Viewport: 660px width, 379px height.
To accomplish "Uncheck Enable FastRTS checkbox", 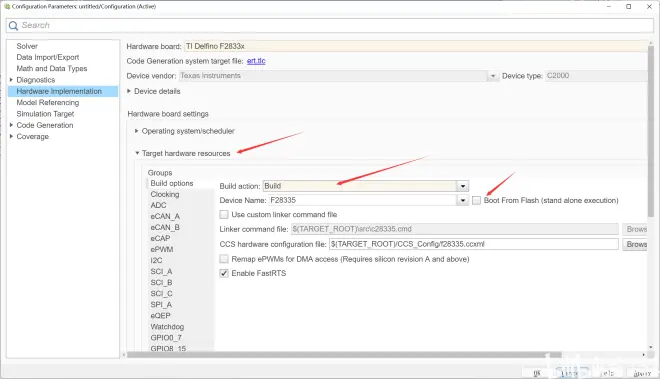I will [x=224, y=273].
